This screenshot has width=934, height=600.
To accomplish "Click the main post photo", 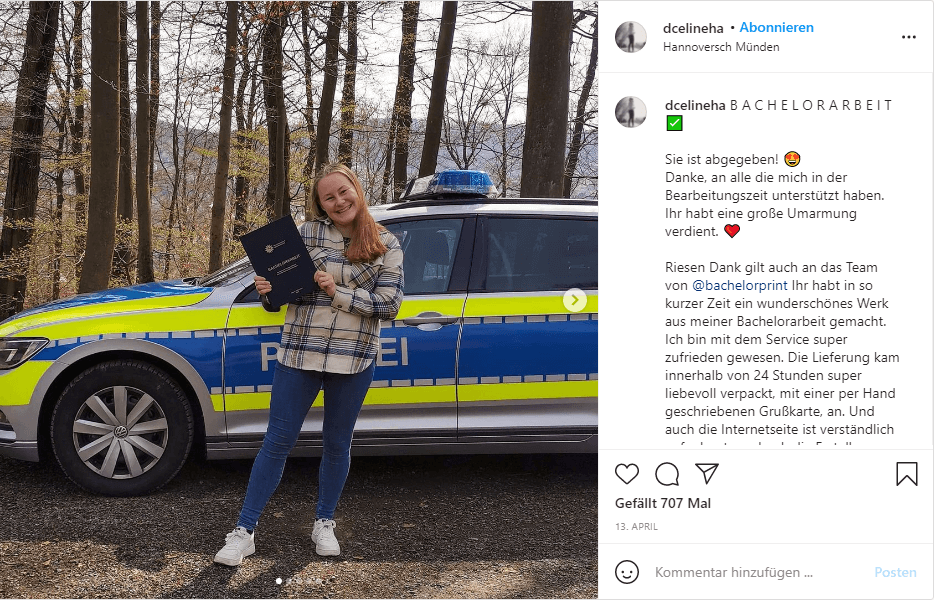I will pyautogui.click(x=298, y=300).
